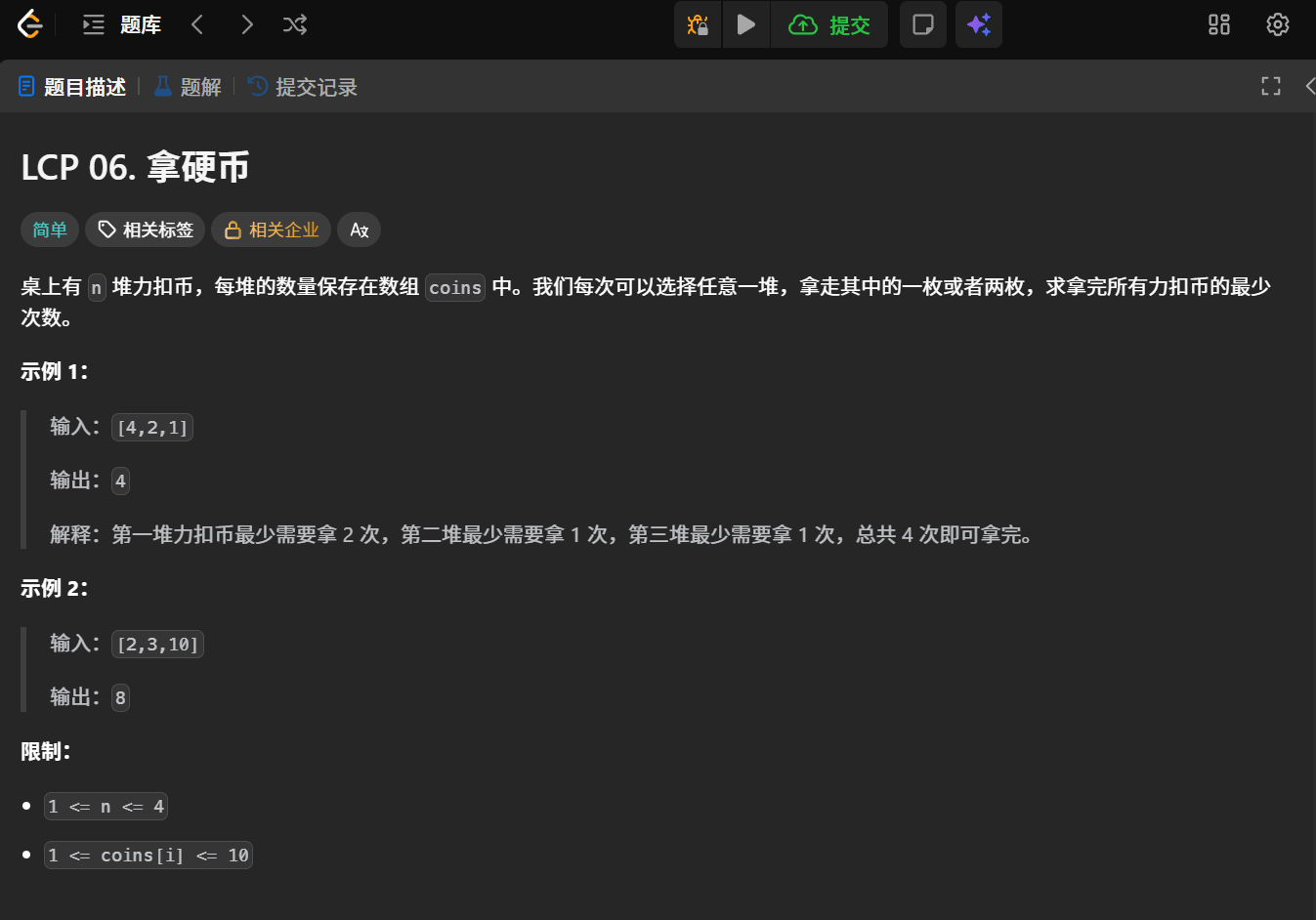The width and height of the screenshot is (1316, 920).
Task: Click the inline code 'coins' in description
Action: [x=455, y=287]
